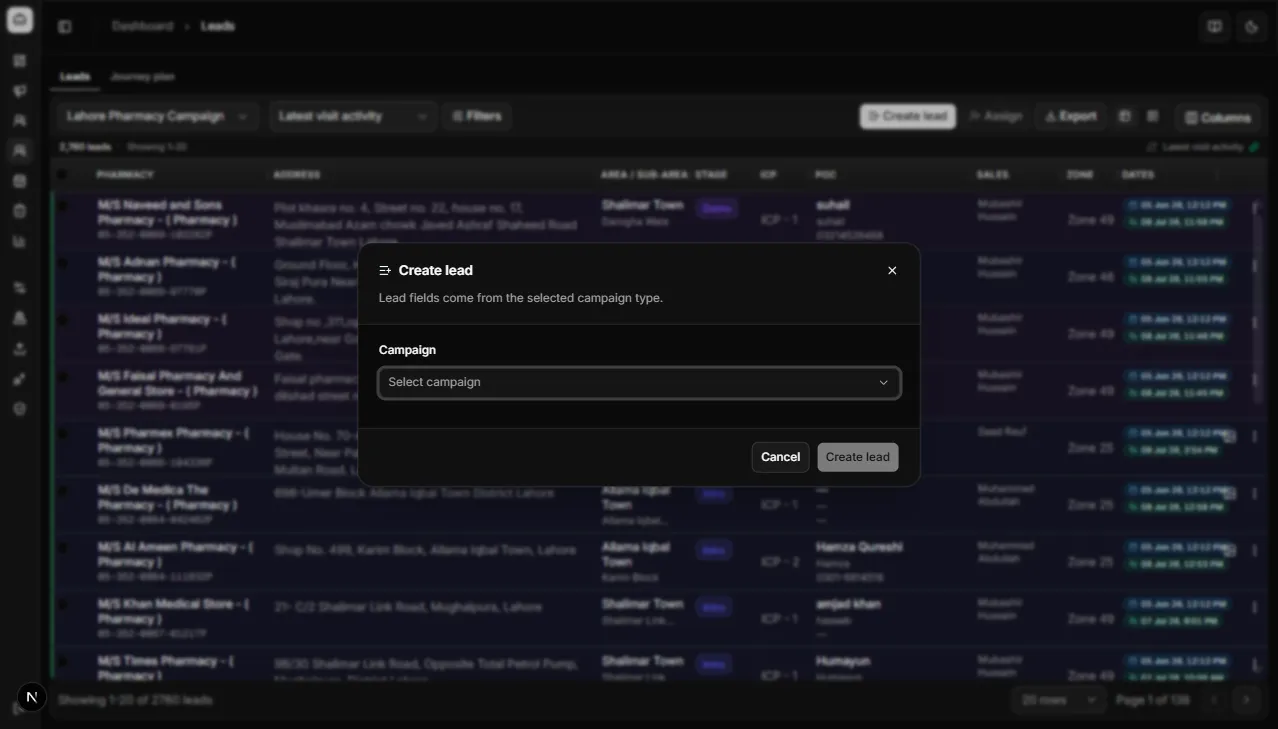The width and height of the screenshot is (1278, 729).
Task: Tick the select-all checkbox in table header
Action: [63, 174]
